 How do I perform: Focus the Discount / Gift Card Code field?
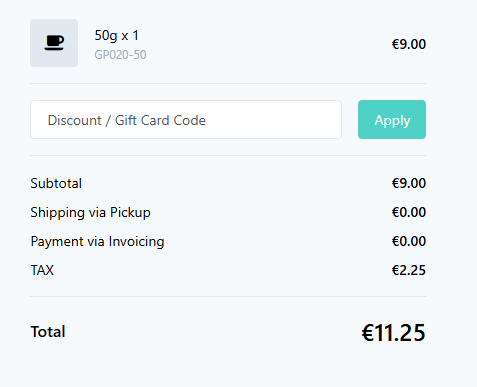186,119
